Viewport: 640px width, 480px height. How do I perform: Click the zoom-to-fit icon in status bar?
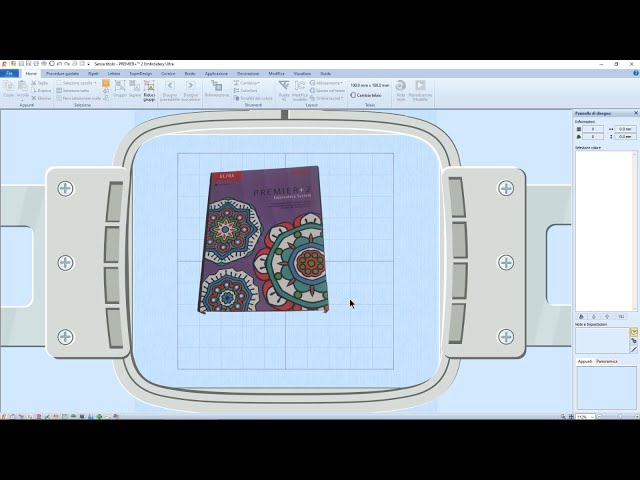571,416
